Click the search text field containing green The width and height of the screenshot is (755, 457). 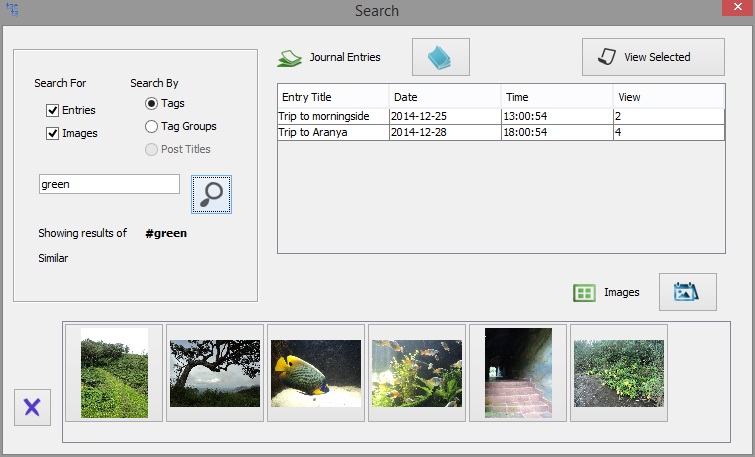click(x=109, y=184)
